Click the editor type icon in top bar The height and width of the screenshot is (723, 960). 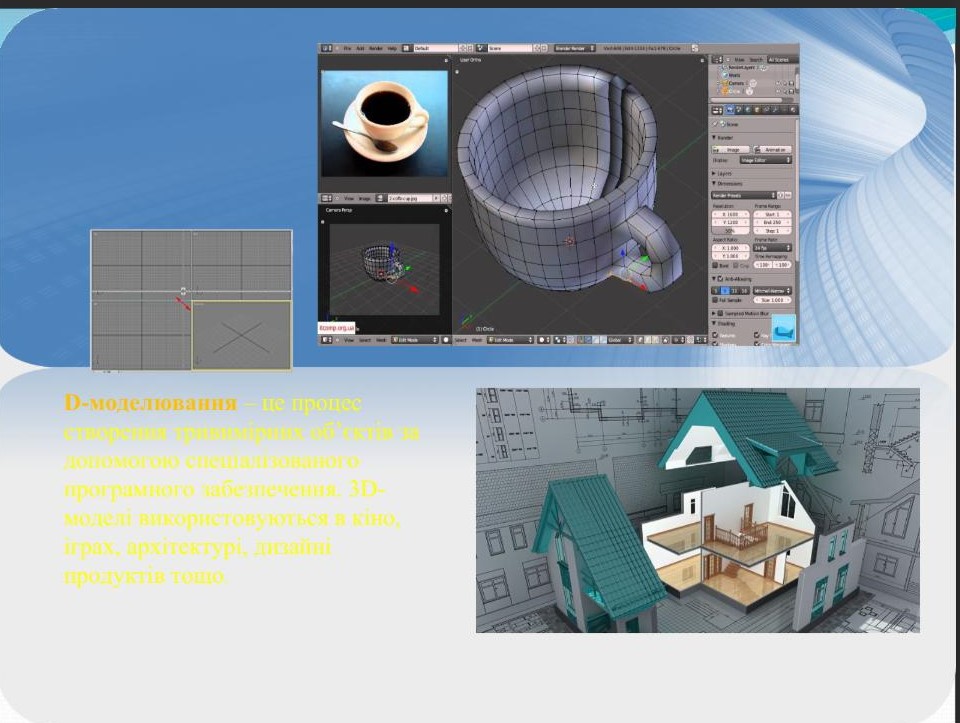tap(327, 48)
